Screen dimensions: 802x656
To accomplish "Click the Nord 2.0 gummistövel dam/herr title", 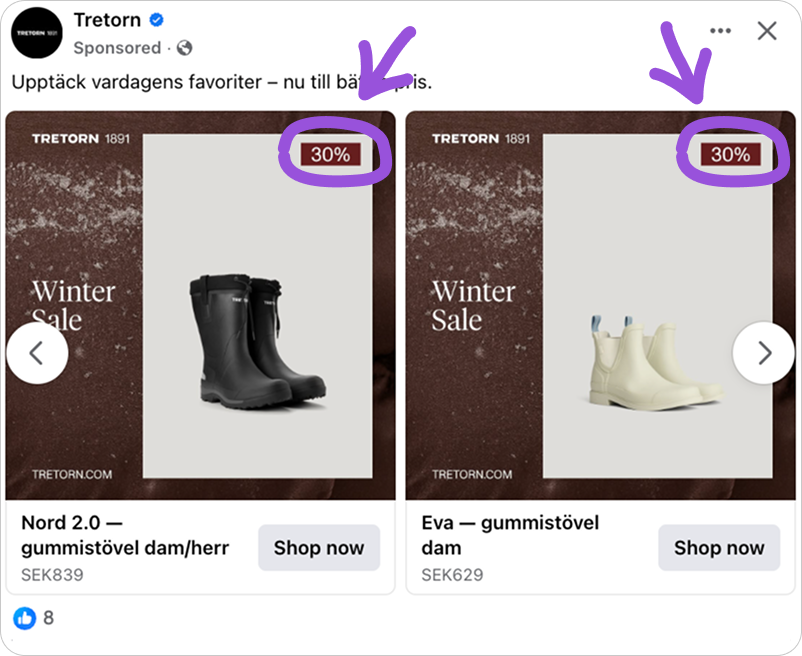I will 125,535.
